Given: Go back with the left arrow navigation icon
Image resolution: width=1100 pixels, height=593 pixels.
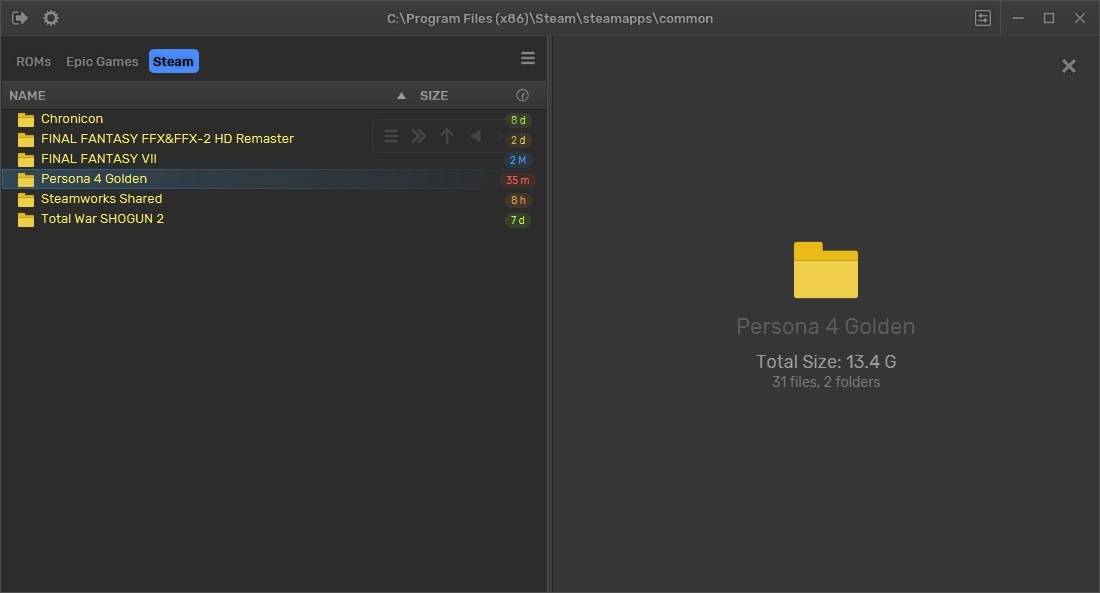Looking at the screenshot, I should click(475, 136).
